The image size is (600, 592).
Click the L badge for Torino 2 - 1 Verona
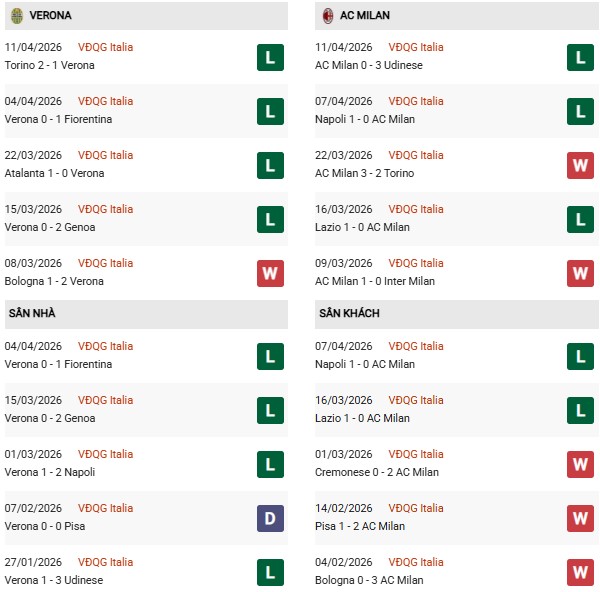270,57
